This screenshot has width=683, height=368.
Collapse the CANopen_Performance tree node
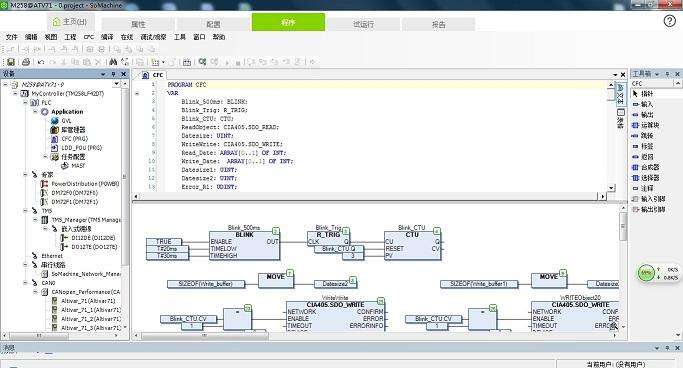tap(36, 292)
